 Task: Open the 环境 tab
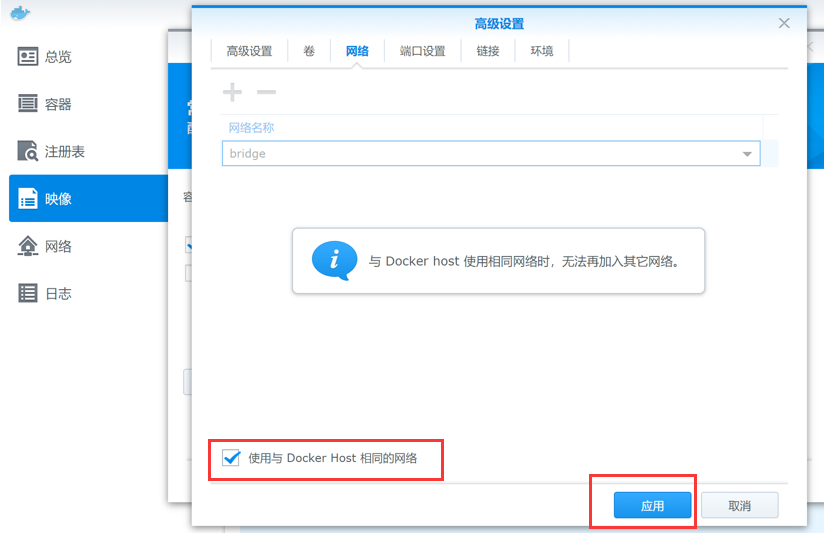pos(542,51)
